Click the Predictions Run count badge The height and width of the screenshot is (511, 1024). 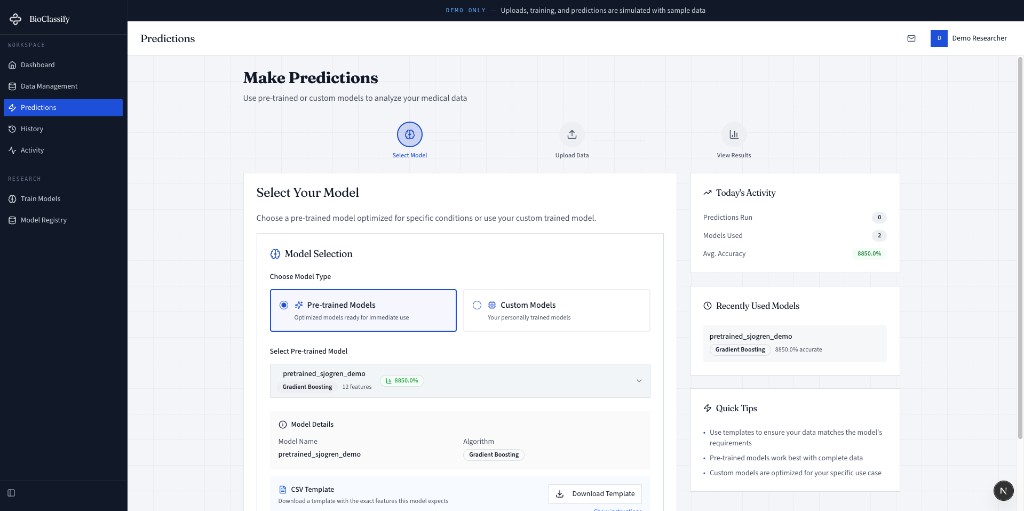point(879,218)
